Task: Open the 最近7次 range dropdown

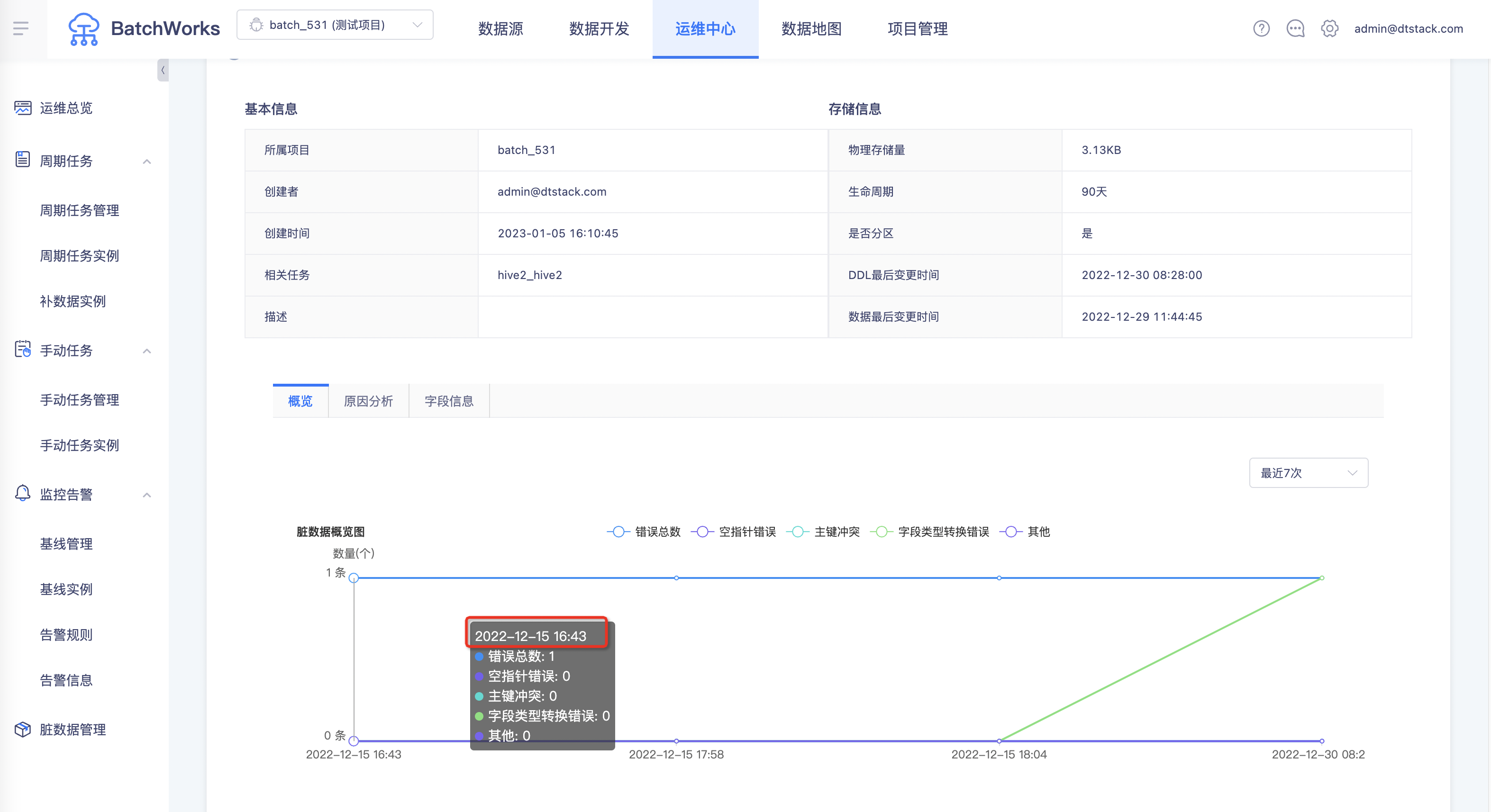Action: click(x=1308, y=473)
